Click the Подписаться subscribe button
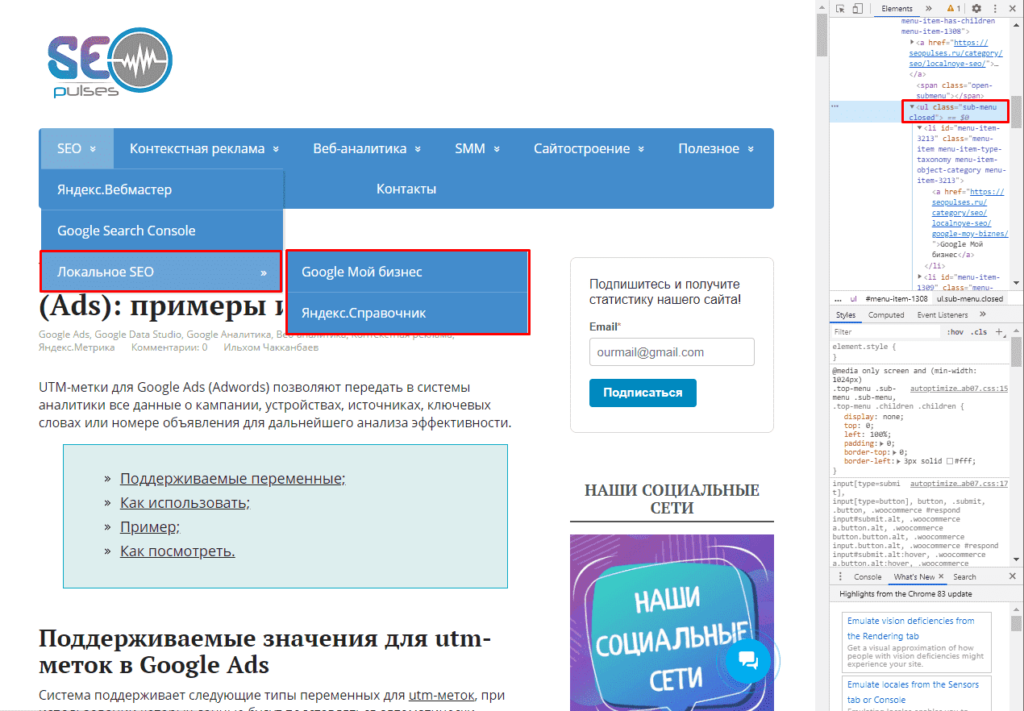This screenshot has height=711, width=1024. (x=643, y=392)
